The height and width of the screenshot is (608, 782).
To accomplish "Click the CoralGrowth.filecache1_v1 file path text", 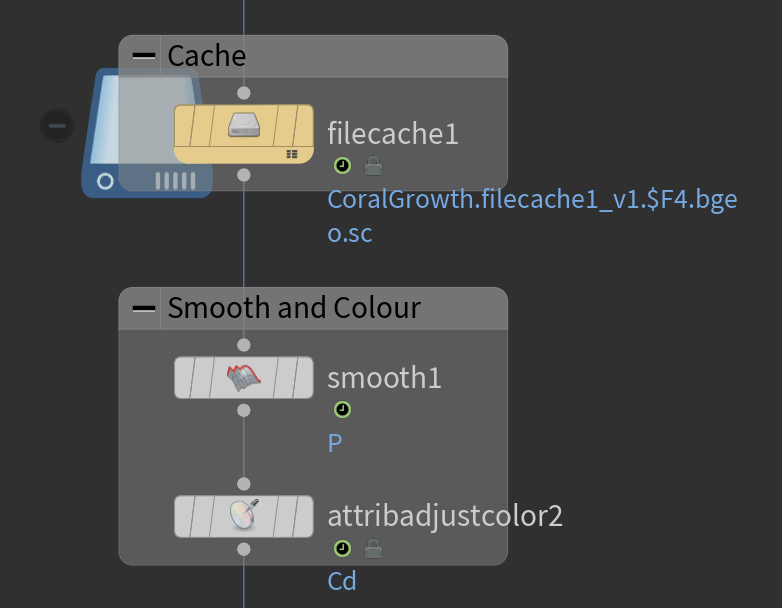I will [x=531, y=199].
